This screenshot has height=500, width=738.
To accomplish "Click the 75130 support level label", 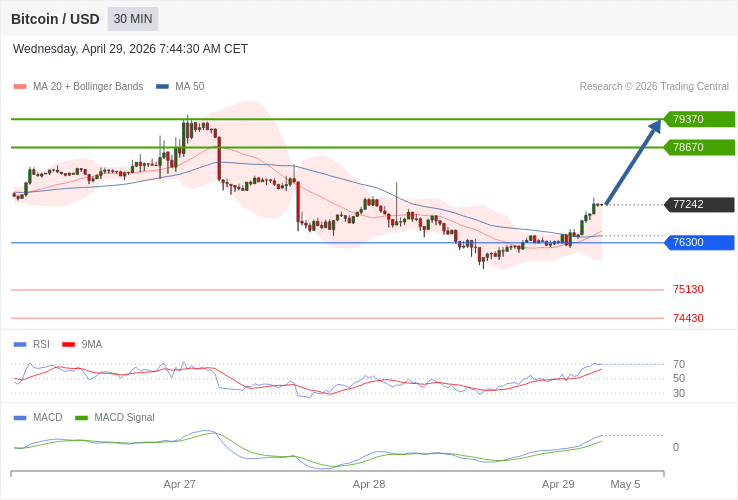I will click(x=688, y=289).
